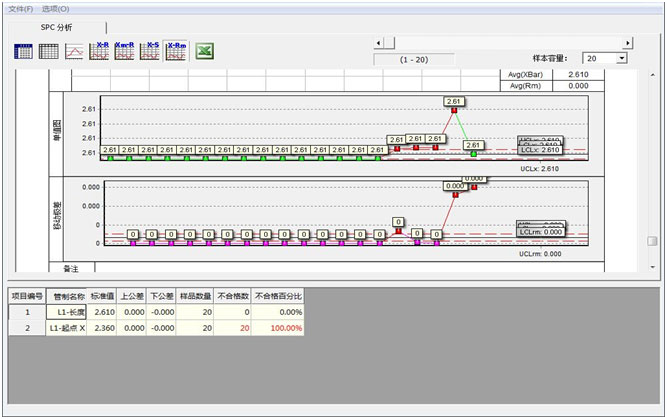Select the line trend chart icon
The image size is (667, 419).
74,51
